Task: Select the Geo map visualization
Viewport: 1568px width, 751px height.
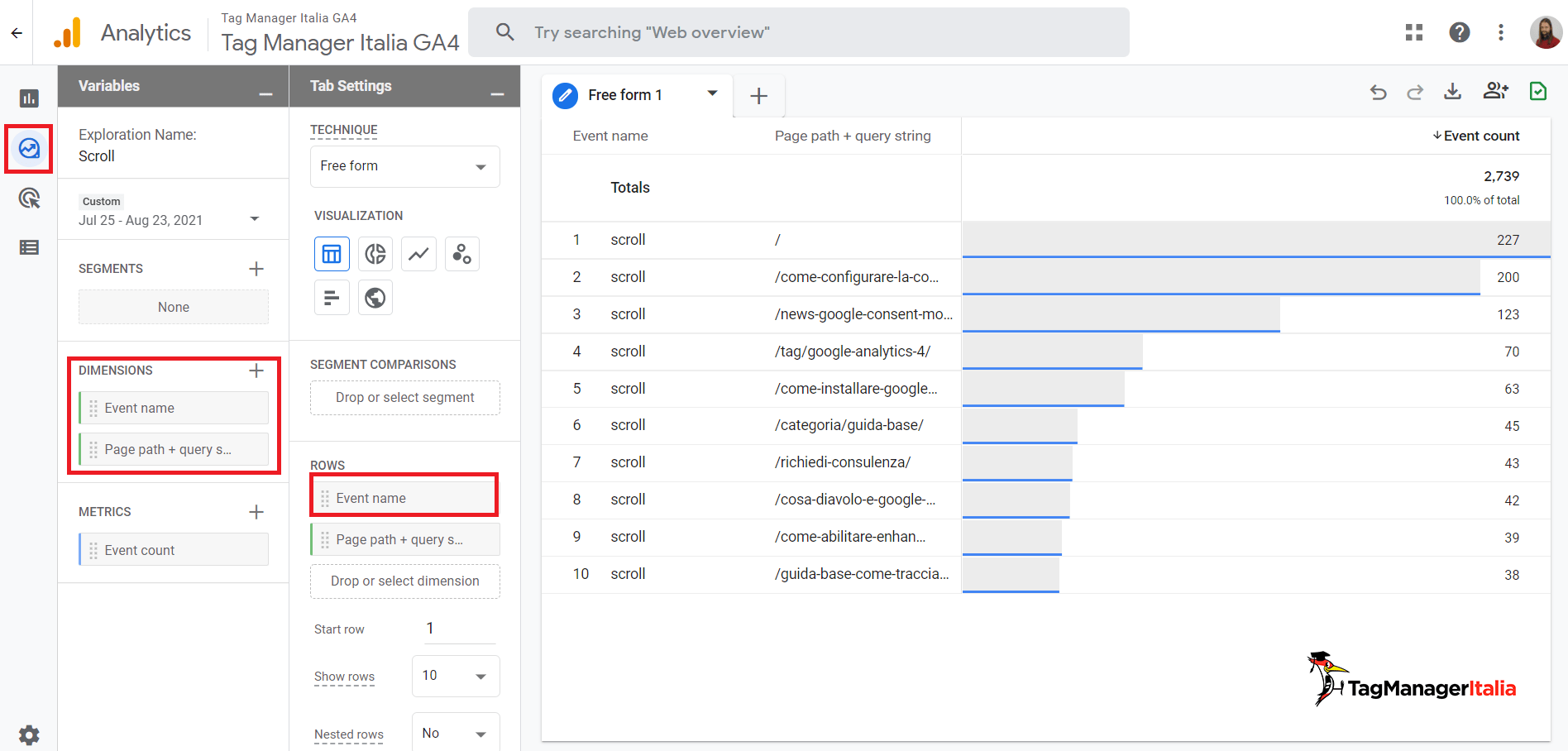Action: [x=375, y=298]
